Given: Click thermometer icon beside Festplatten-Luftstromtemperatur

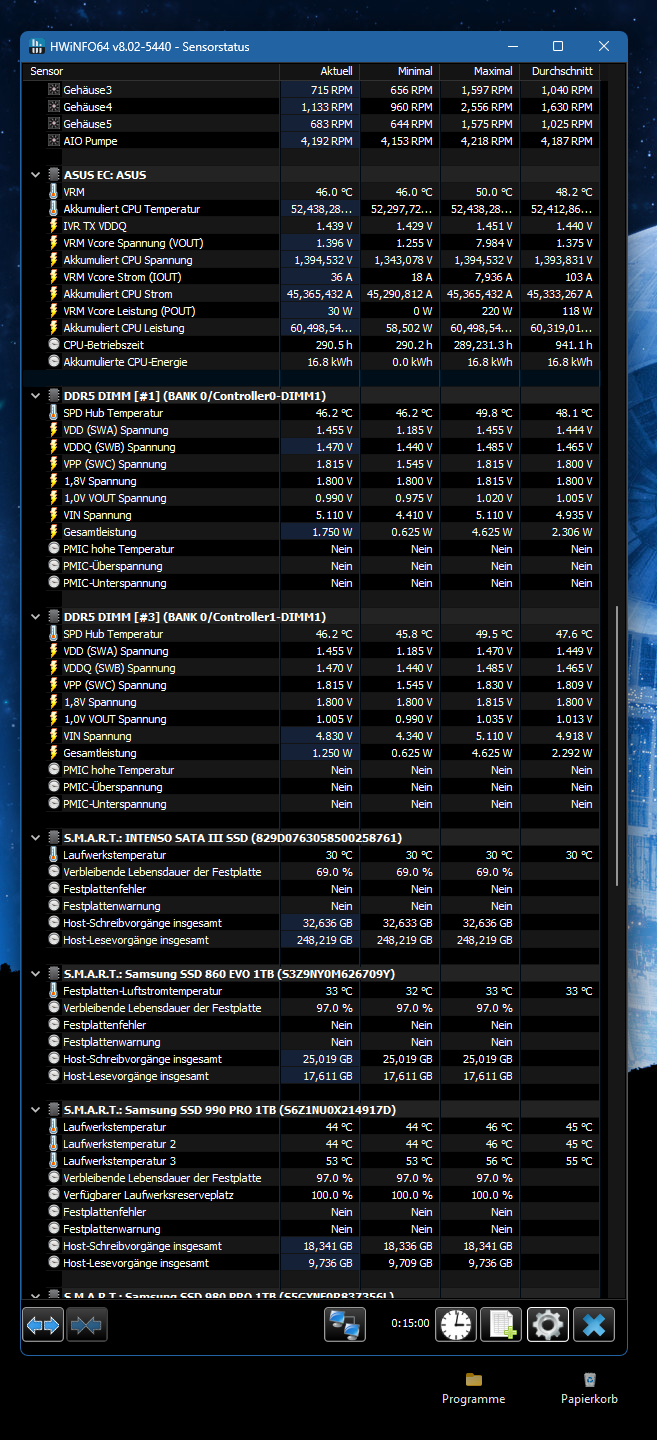Looking at the screenshot, I should [54, 991].
